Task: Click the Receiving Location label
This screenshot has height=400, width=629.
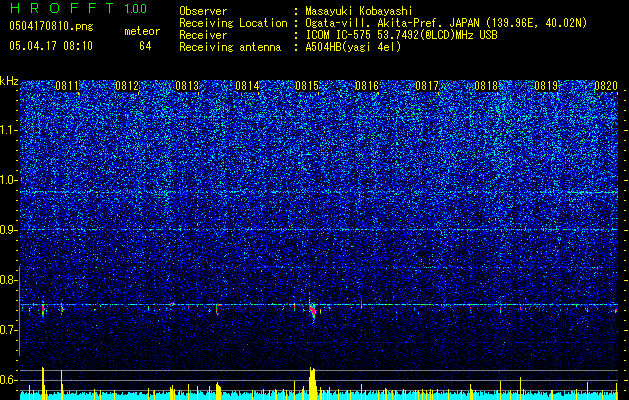Action: (x=233, y=24)
